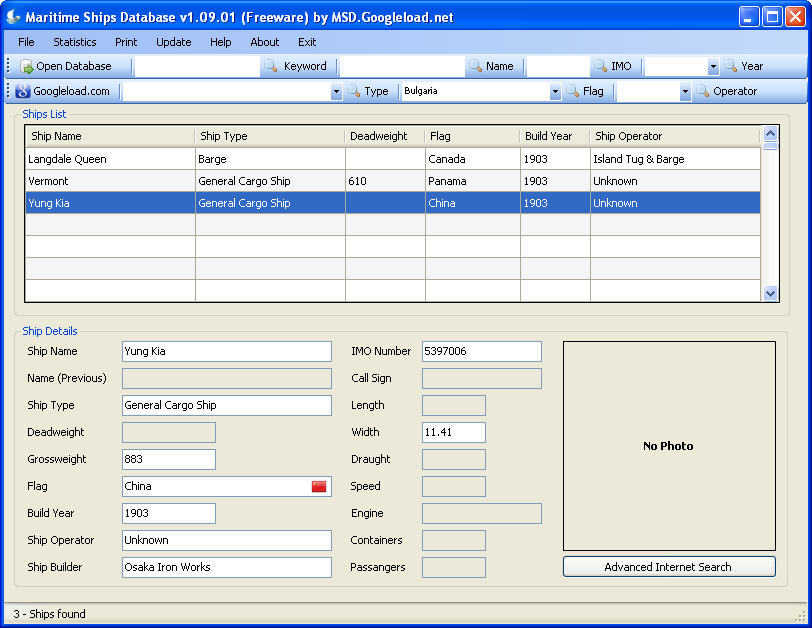Screen dimensions: 812x628
Task: Click the Open Database button
Action: coord(66,66)
